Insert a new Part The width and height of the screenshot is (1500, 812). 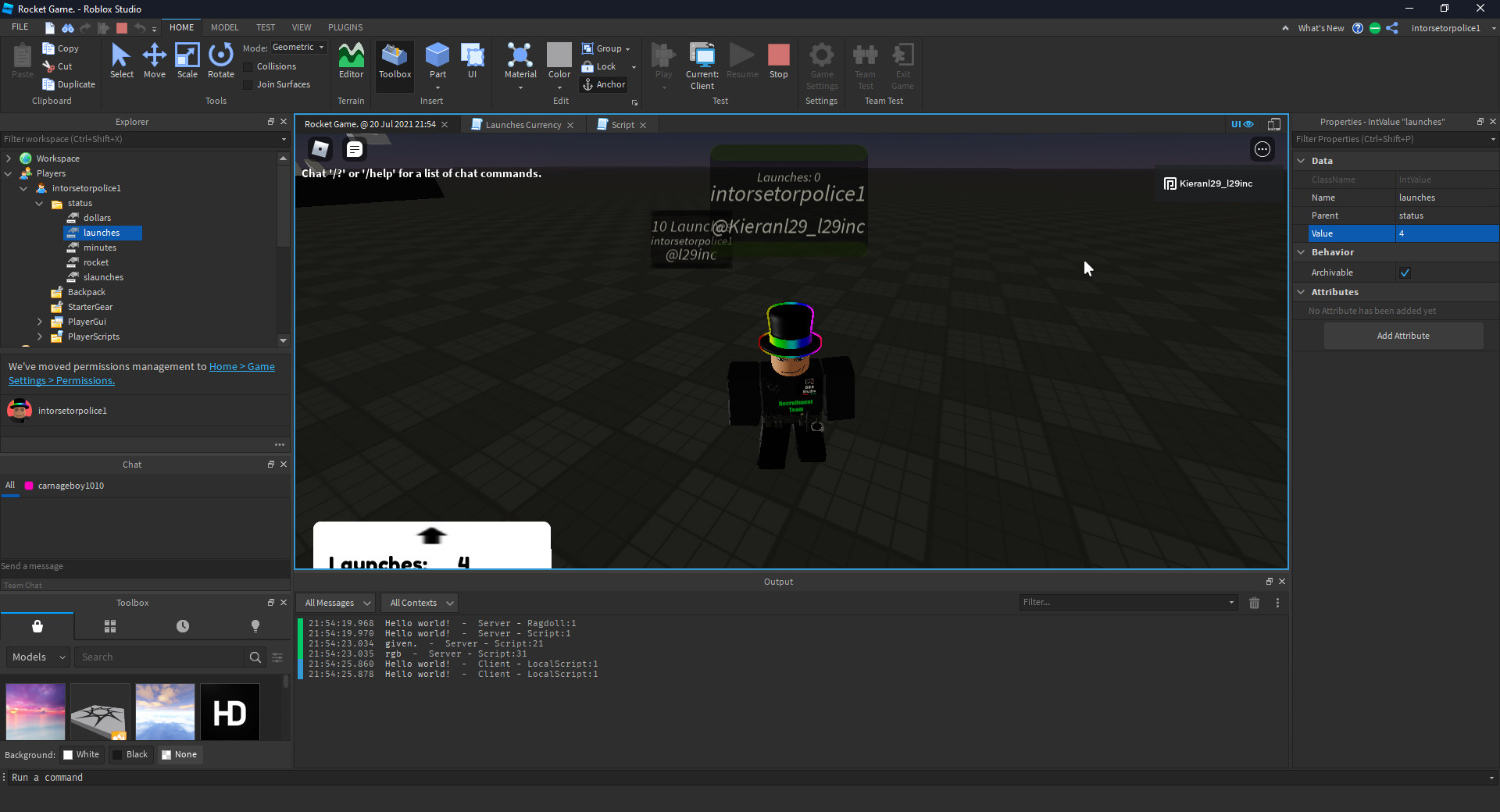point(437,61)
